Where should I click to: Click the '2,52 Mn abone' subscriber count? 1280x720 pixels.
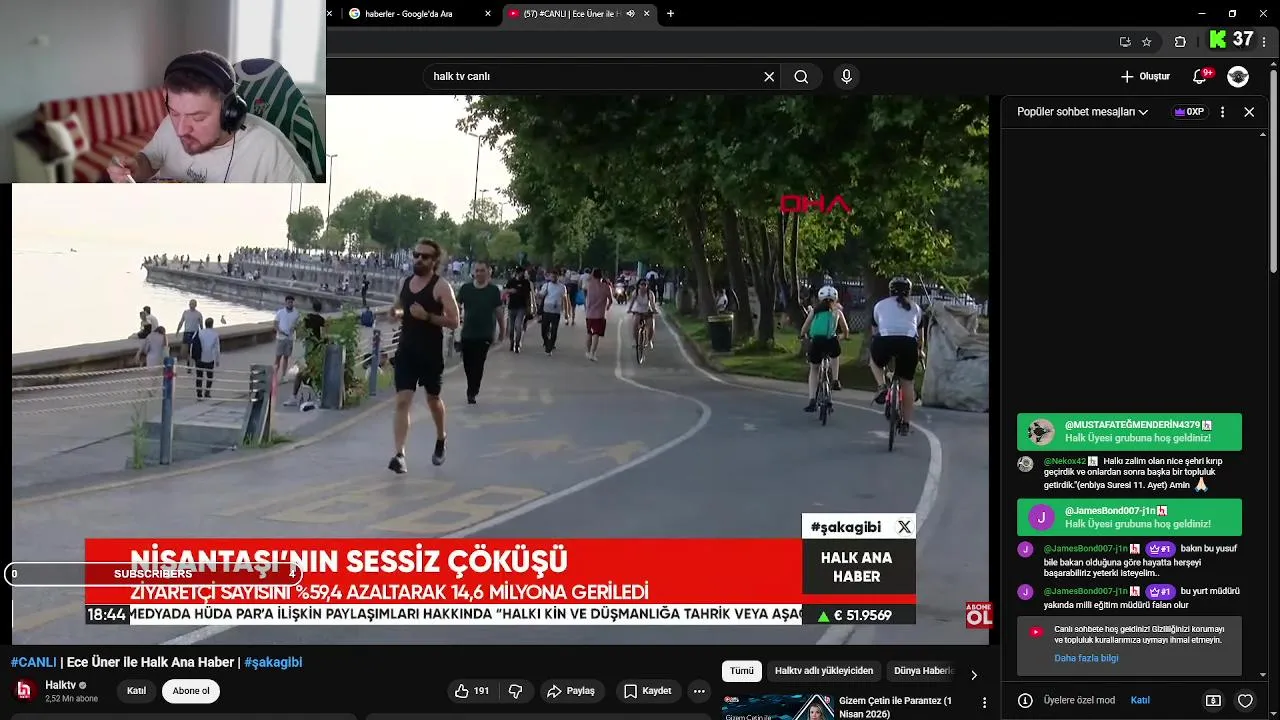[71, 699]
